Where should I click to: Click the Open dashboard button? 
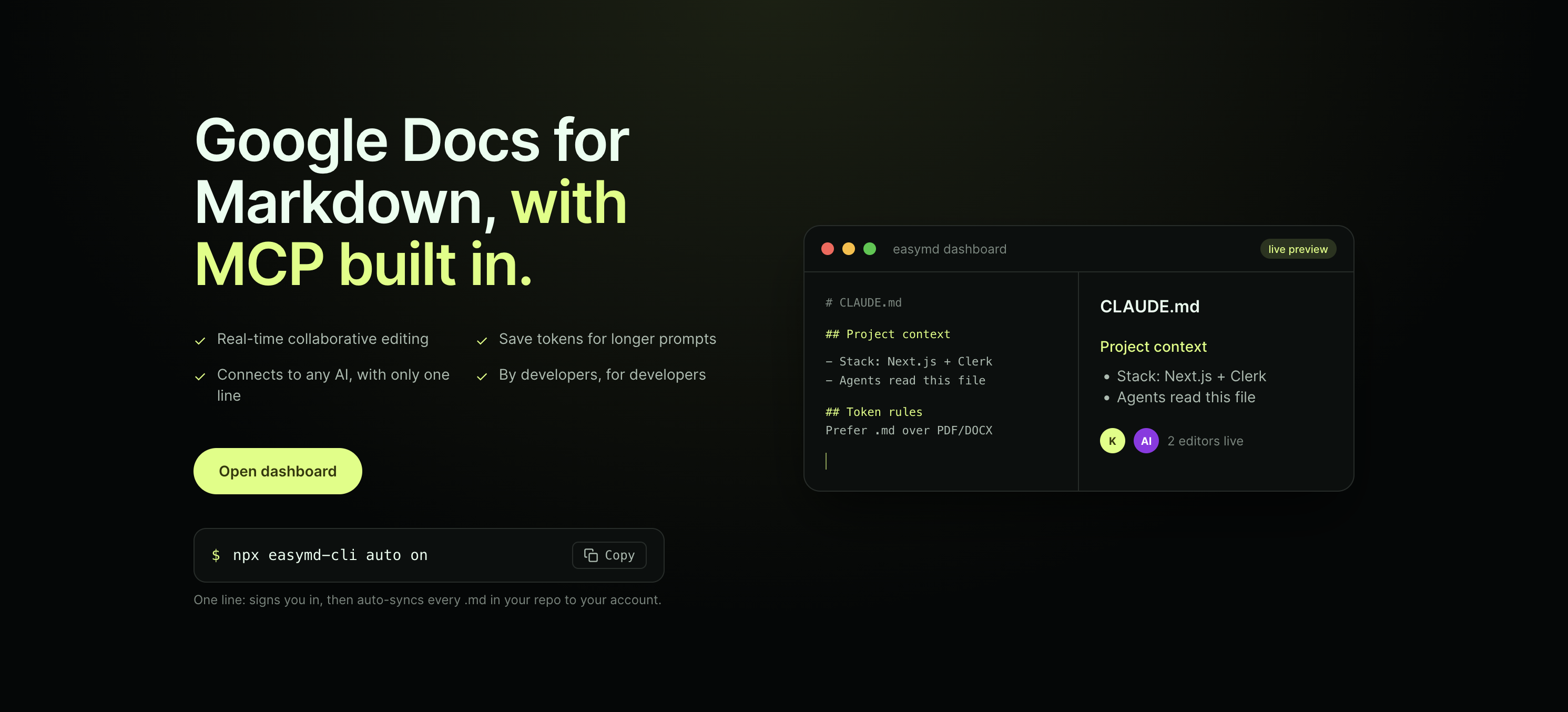278,471
